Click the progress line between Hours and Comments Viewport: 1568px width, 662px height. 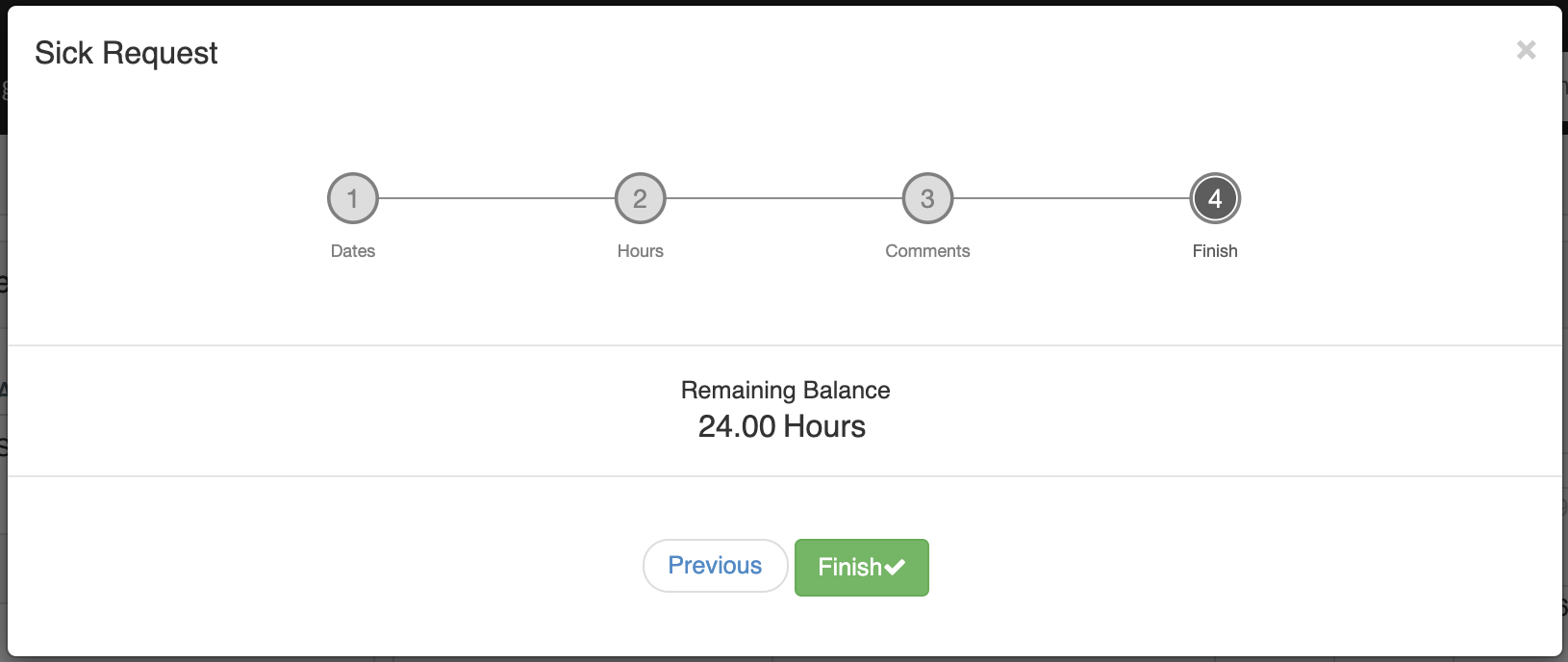(x=783, y=199)
